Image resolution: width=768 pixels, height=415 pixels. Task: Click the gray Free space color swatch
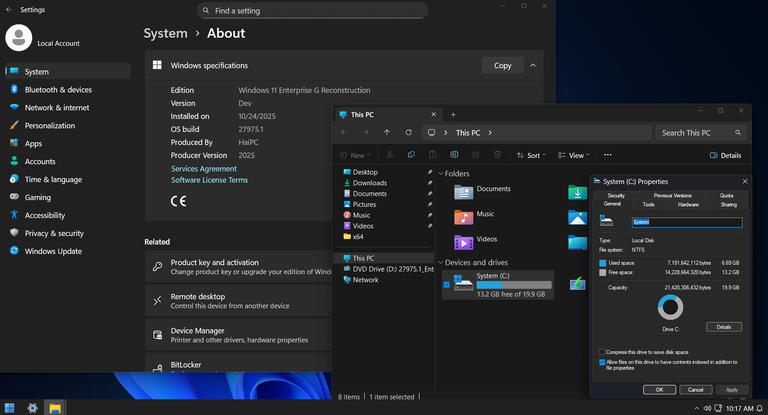coord(602,272)
